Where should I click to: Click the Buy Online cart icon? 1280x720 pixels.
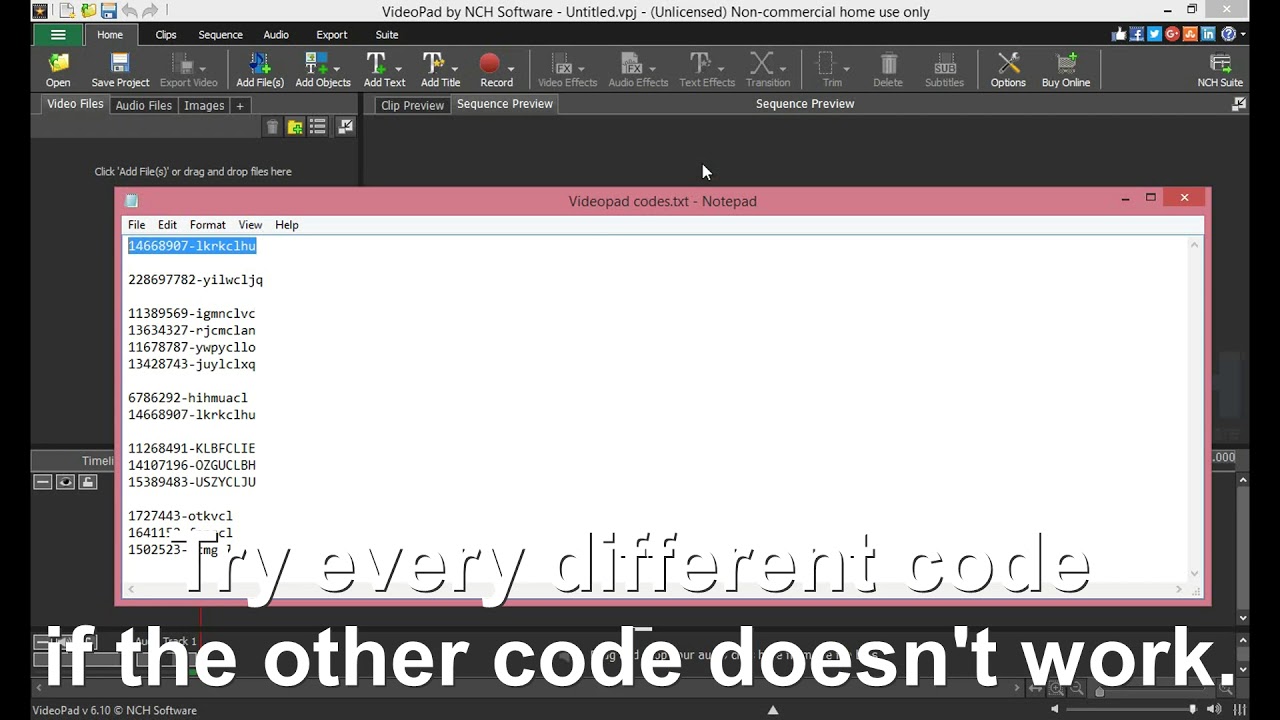(x=1066, y=70)
